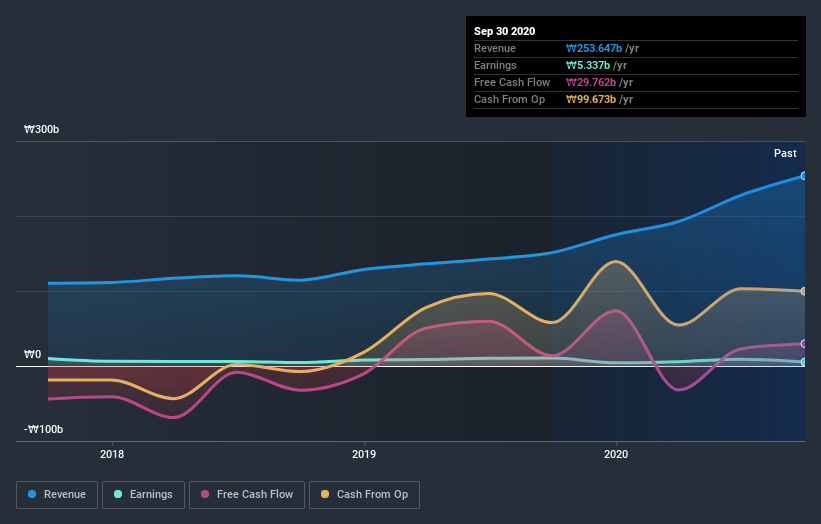Screen dimensions: 821x524
Task: Click the Free Cash Flow endpoint marker
Action: tap(804, 344)
